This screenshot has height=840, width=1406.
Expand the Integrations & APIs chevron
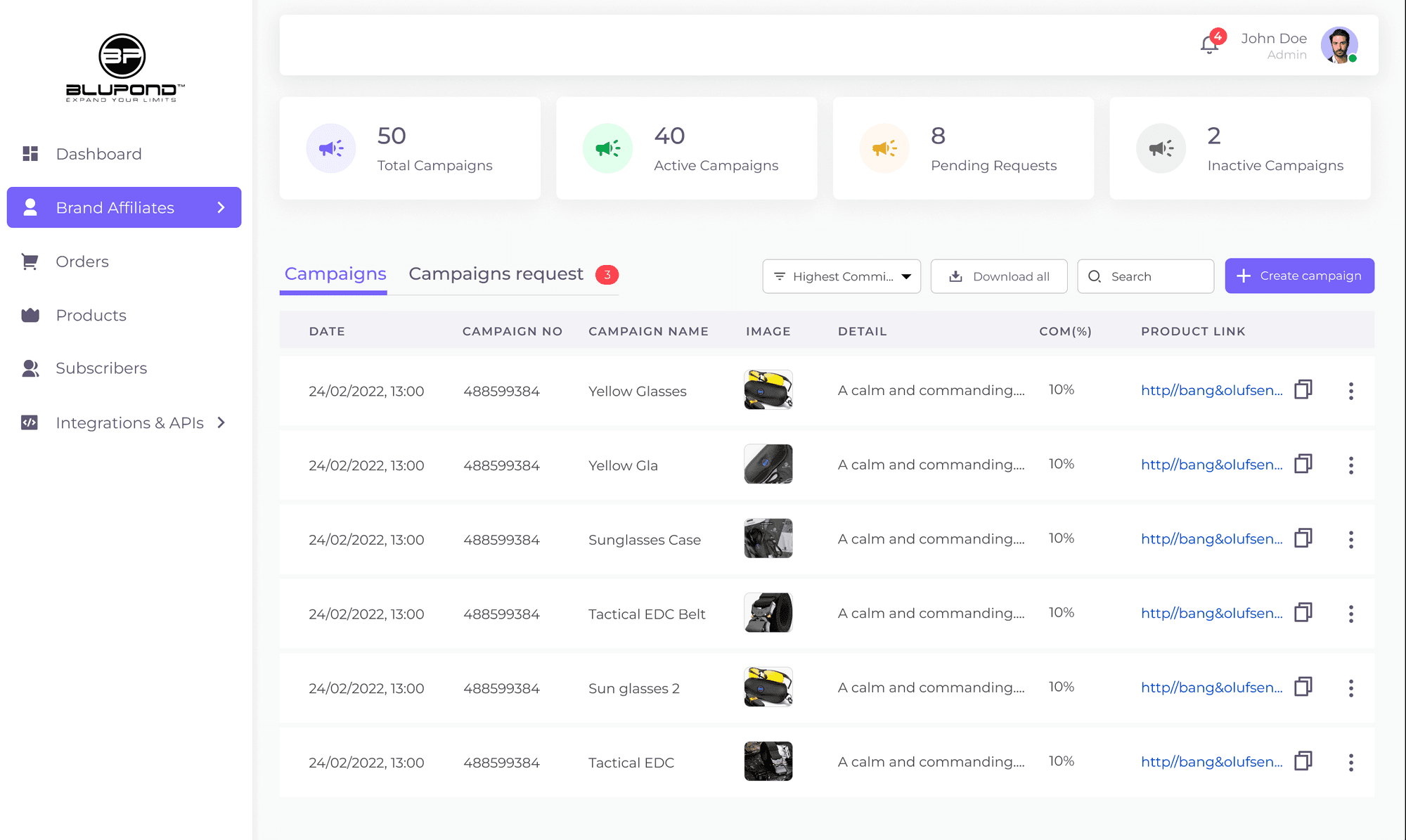coord(221,422)
